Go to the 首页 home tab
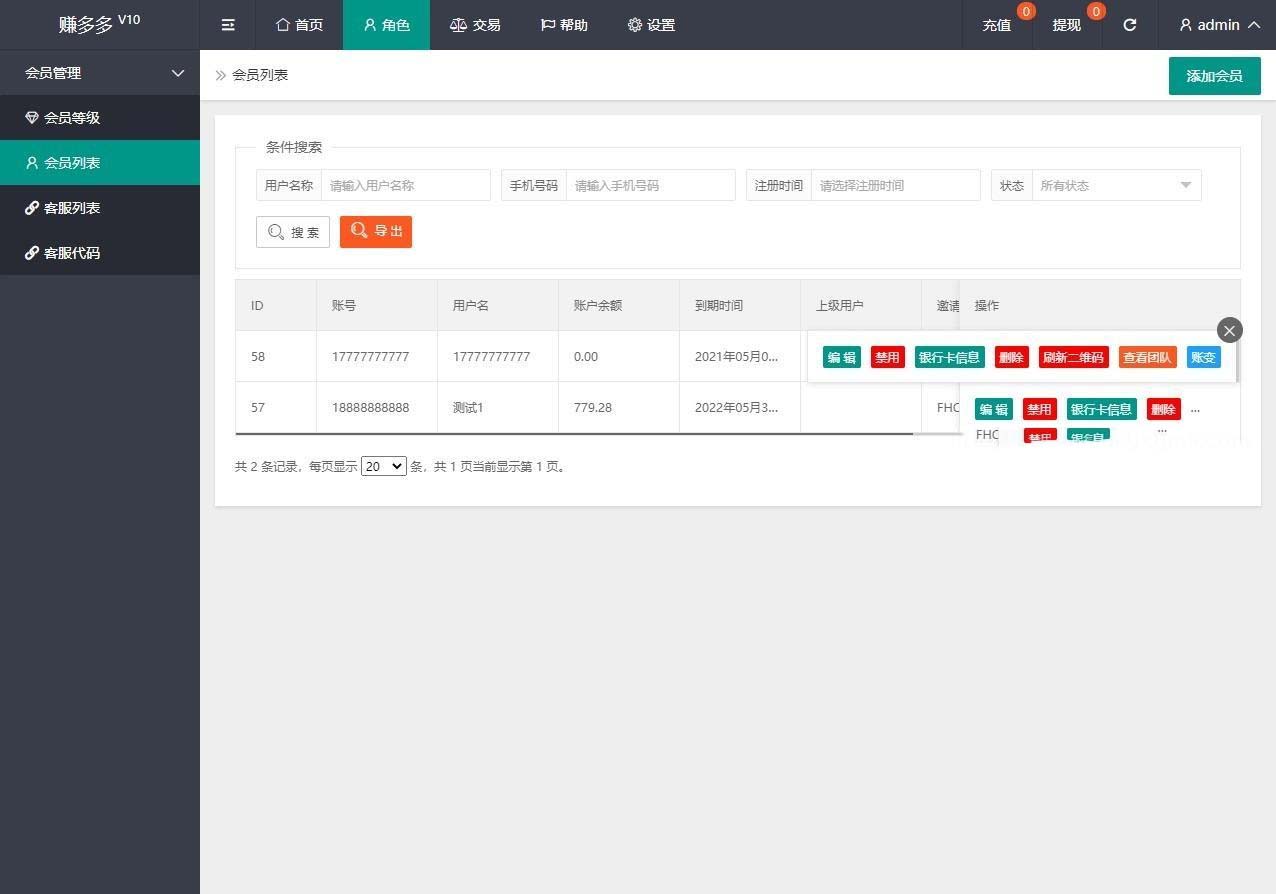Screen dimensions: 1276x894 [x=299, y=25]
